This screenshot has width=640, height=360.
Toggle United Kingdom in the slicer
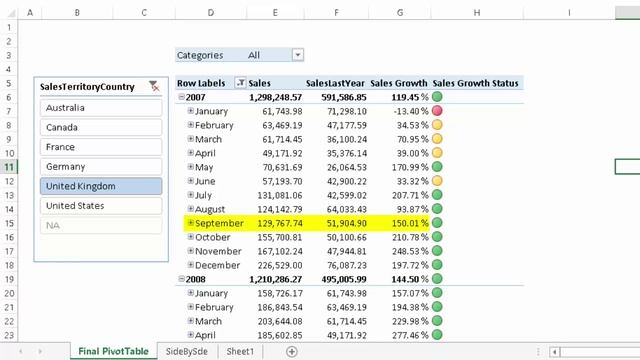(101, 186)
